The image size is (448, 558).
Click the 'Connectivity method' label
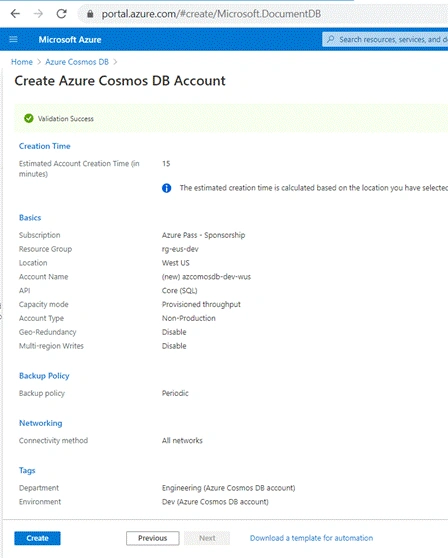[x=53, y=441]
